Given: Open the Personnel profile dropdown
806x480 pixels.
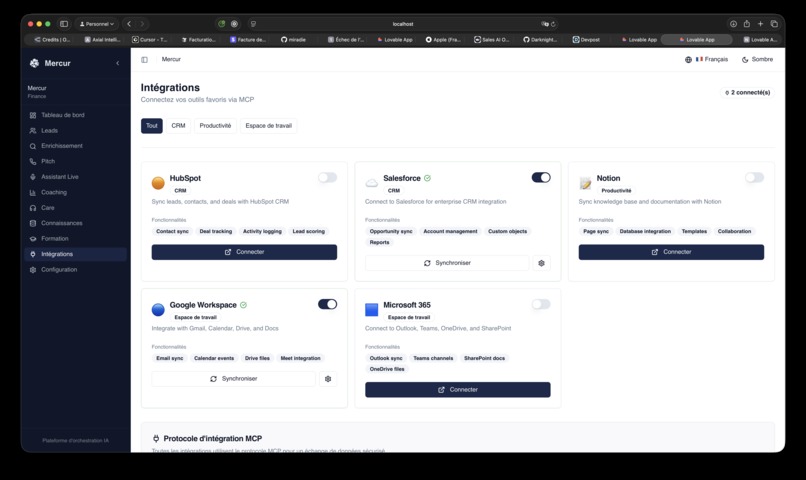Looking at the screenshot, I should pos(97,24).
